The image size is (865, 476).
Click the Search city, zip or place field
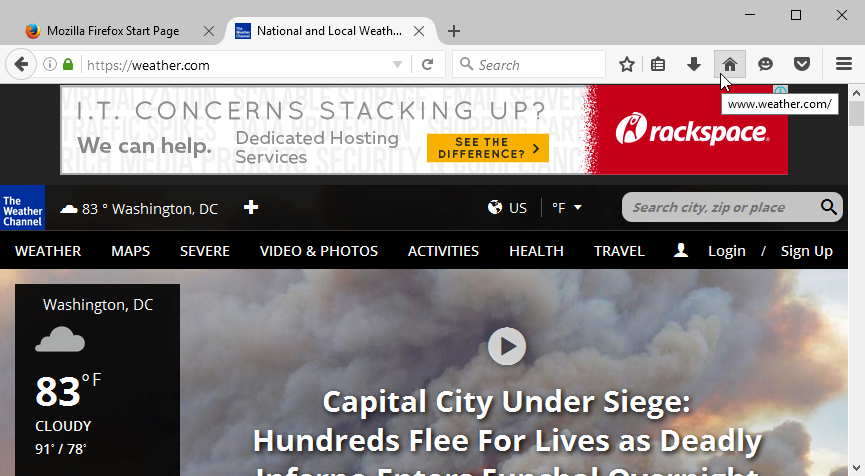point(722,208)
